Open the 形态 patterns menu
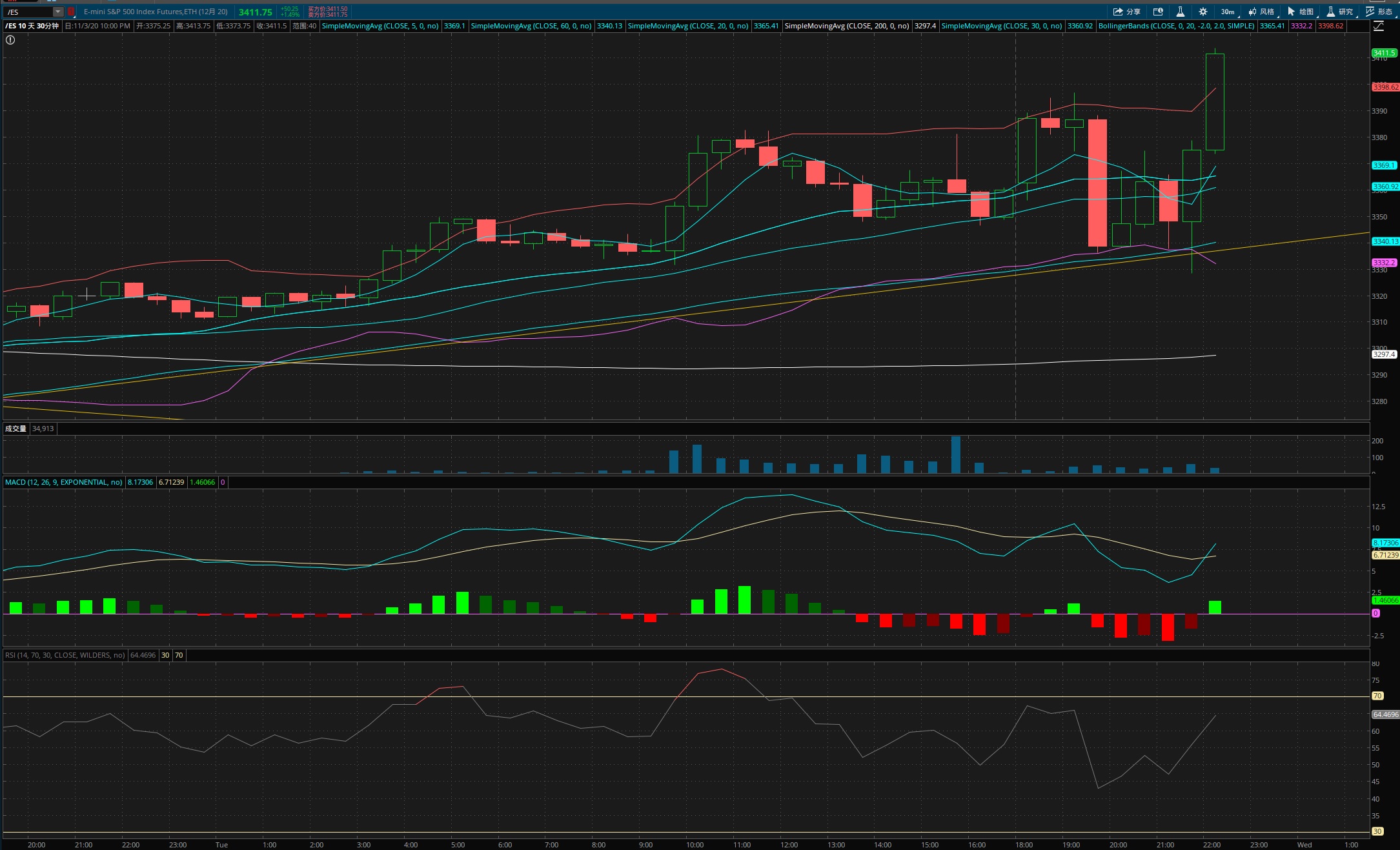 click(1379, 12)
